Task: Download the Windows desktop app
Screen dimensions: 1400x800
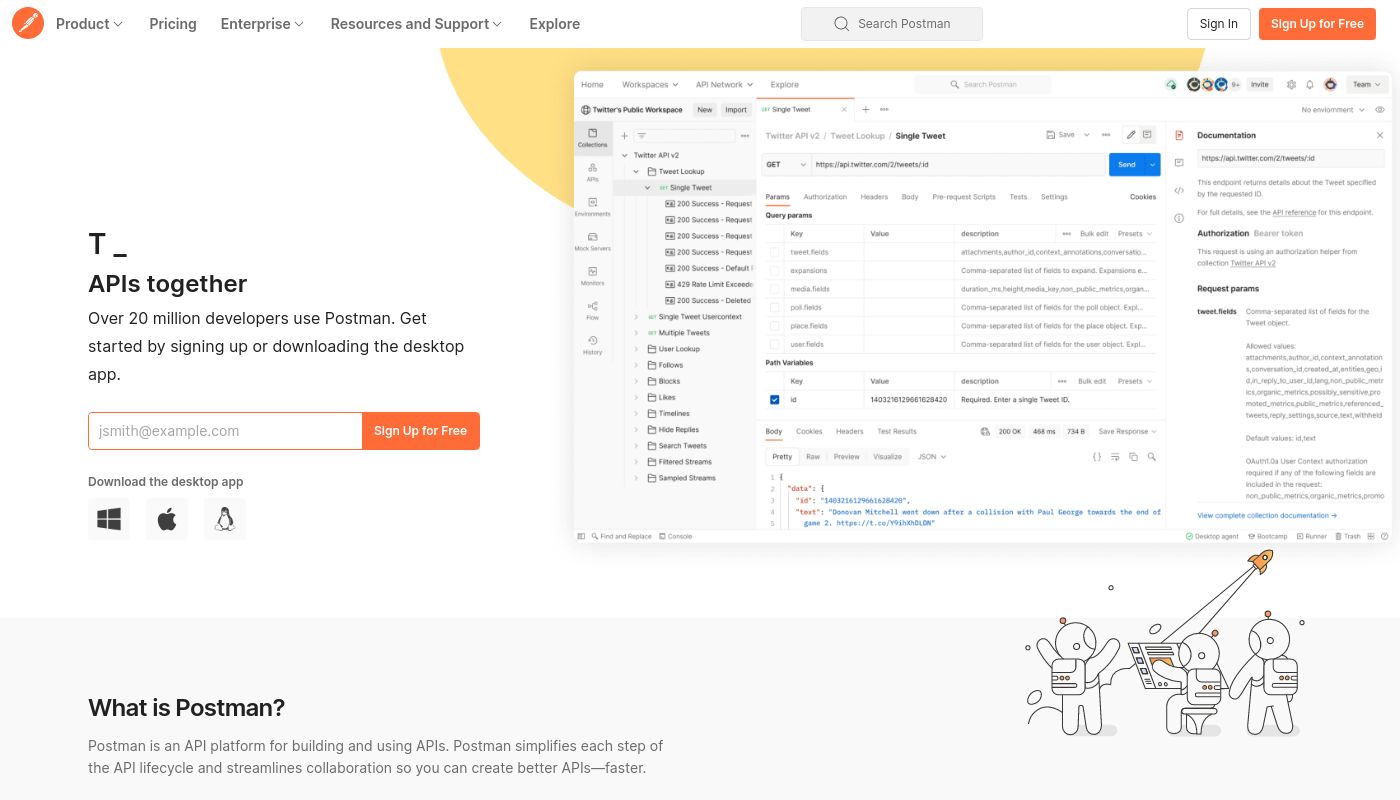Action: [x=109, y=519]
